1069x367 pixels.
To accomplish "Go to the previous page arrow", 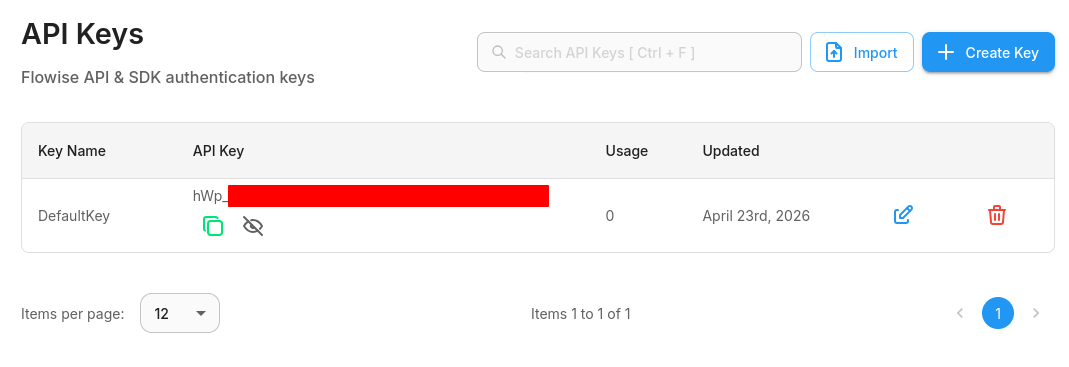I will [x=960, y=313].
